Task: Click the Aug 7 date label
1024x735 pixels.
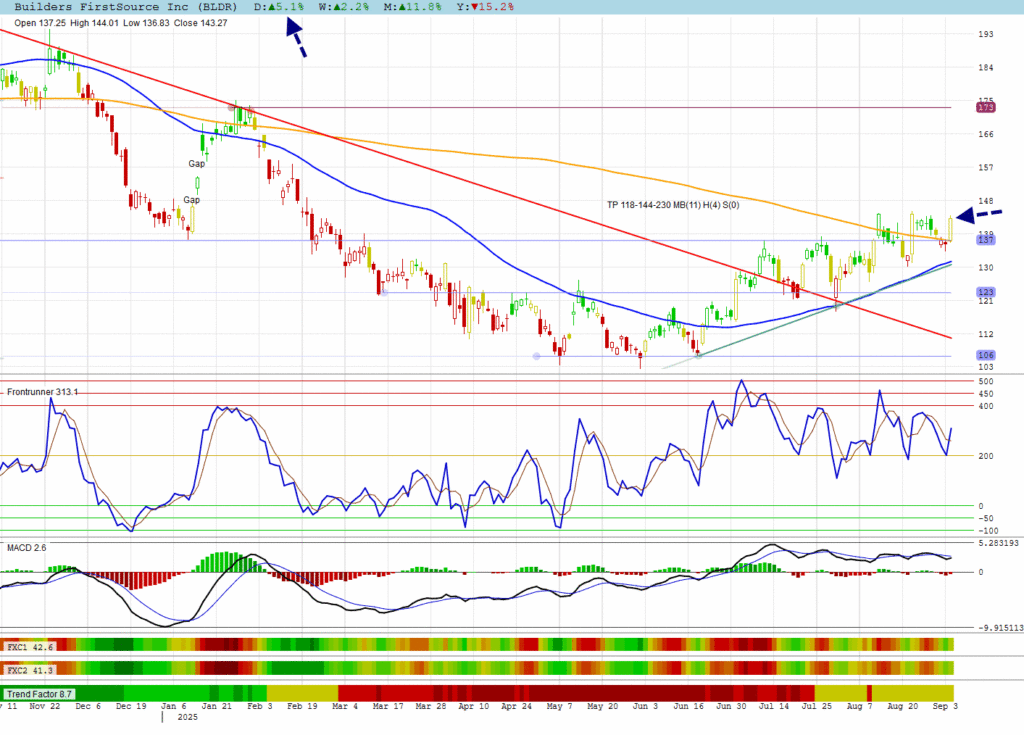Action: [x=859, y=706]
